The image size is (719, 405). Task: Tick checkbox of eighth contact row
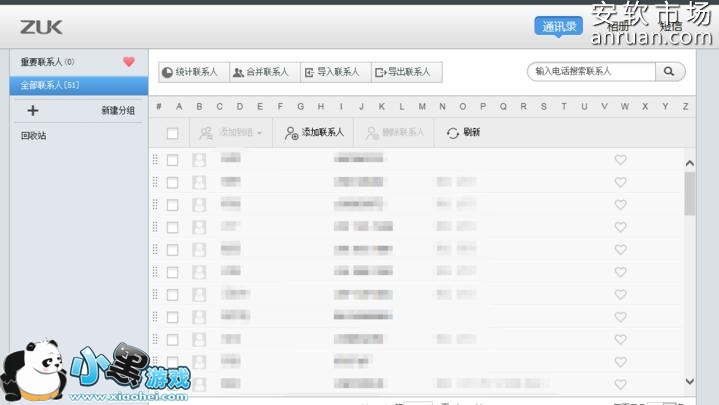(172, 317)
